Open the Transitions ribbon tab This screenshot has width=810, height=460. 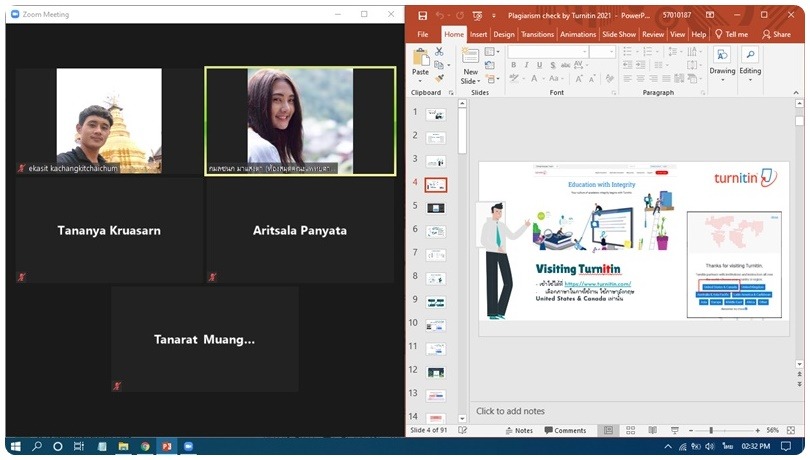pyautogui.click(x=537, y=34)
